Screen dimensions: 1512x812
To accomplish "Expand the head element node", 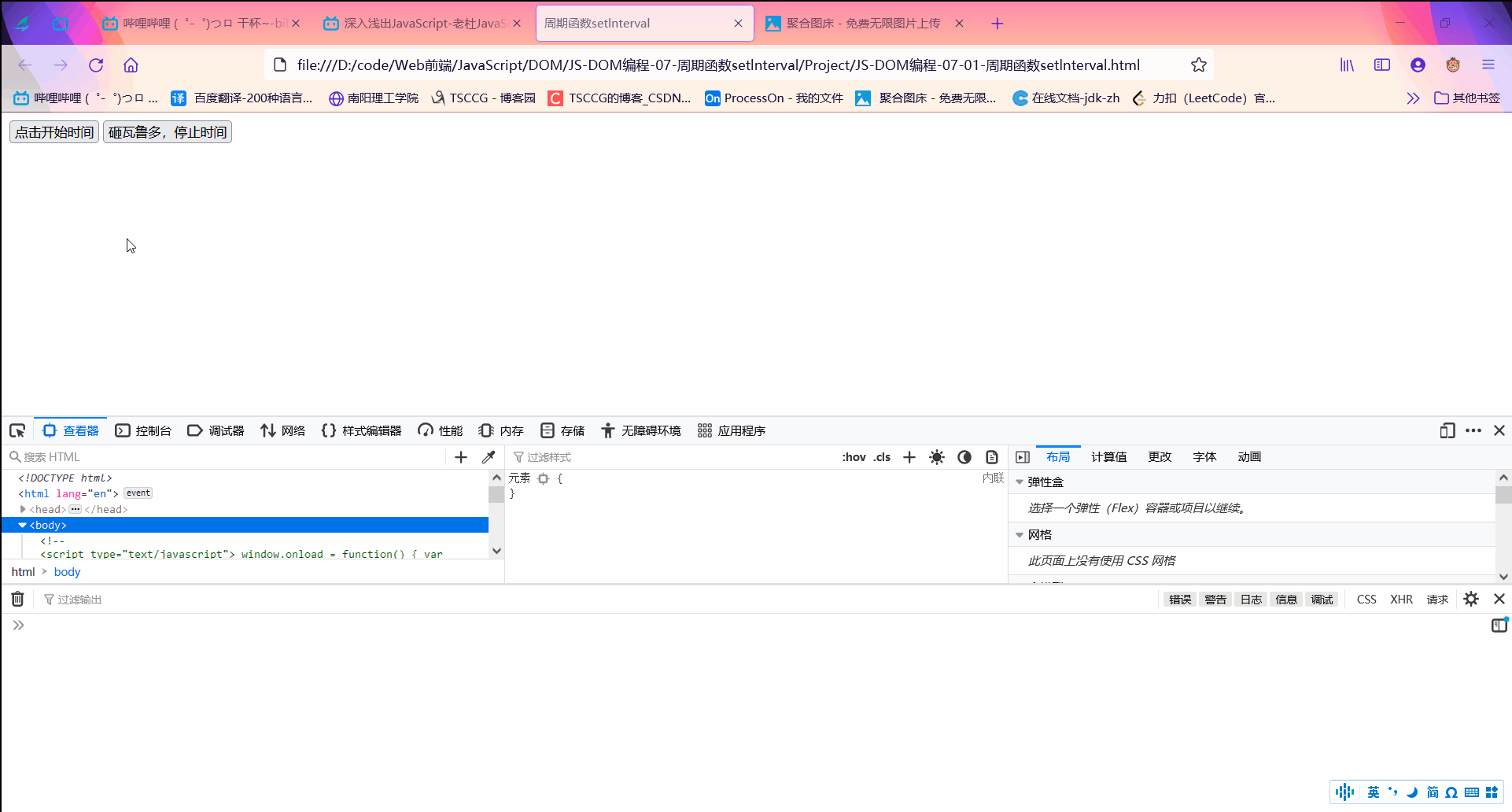I will [23, 509].
